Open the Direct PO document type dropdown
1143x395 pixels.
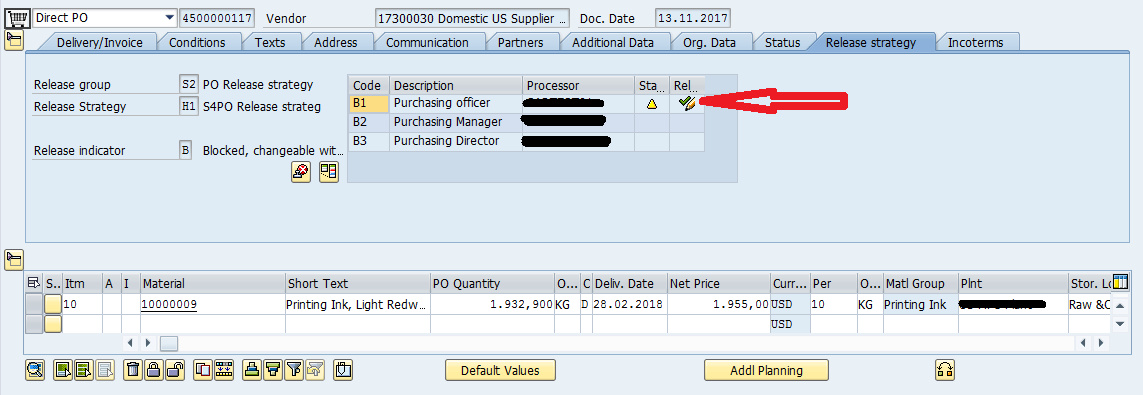170,17
